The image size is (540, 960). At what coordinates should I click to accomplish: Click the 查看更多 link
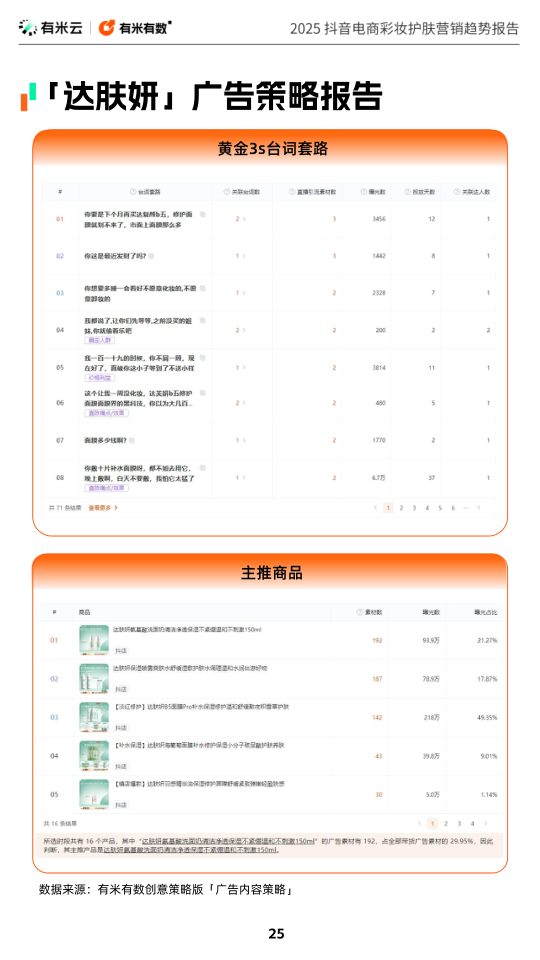pyautogui.click(x=103, y=508)
